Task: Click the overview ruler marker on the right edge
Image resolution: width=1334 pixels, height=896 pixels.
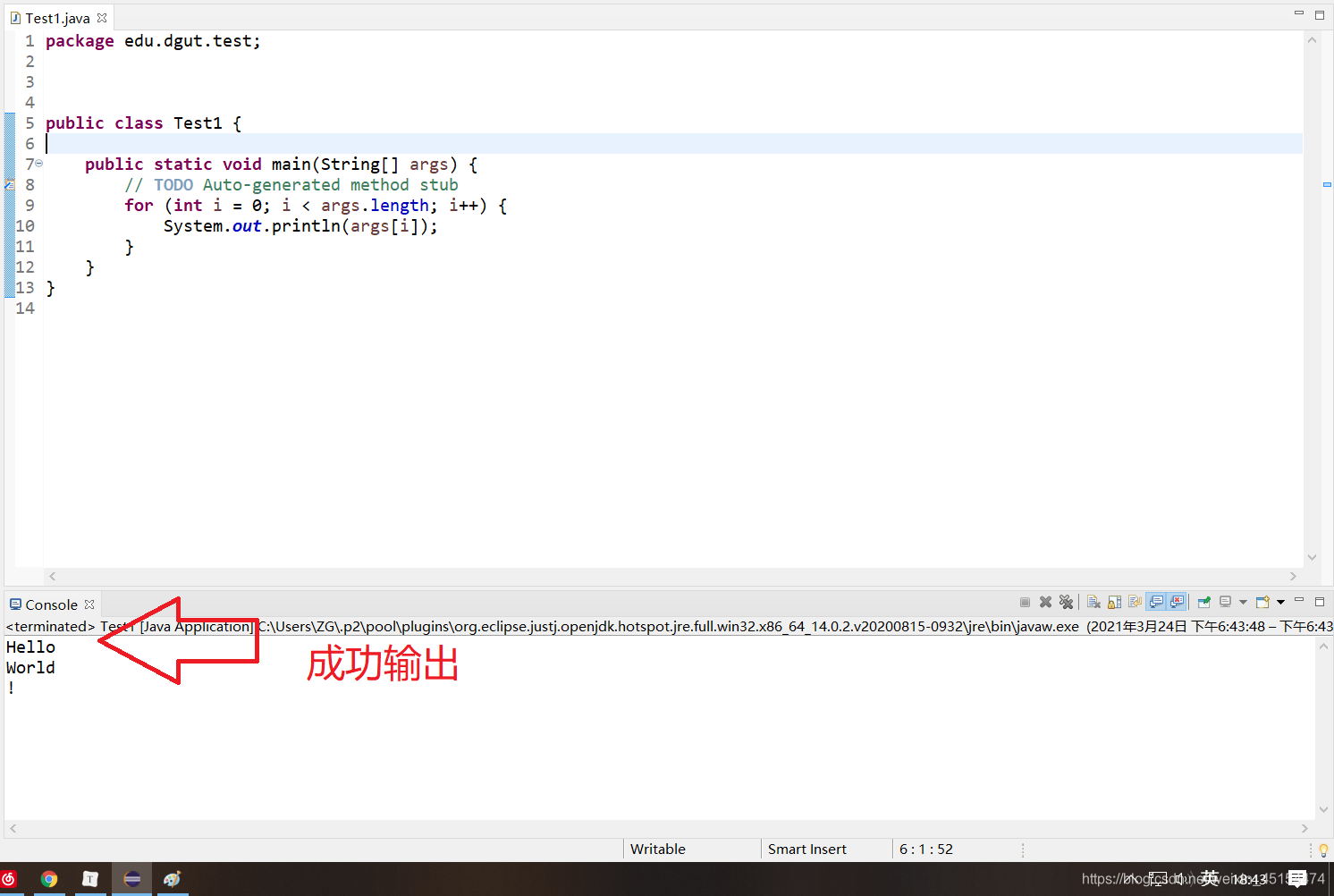Action: click(x=1327, y=184)
